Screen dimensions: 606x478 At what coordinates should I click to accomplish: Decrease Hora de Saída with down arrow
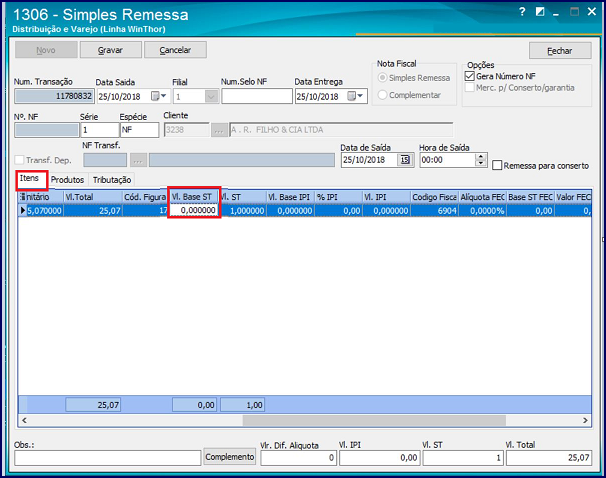(x=480, y=163)
